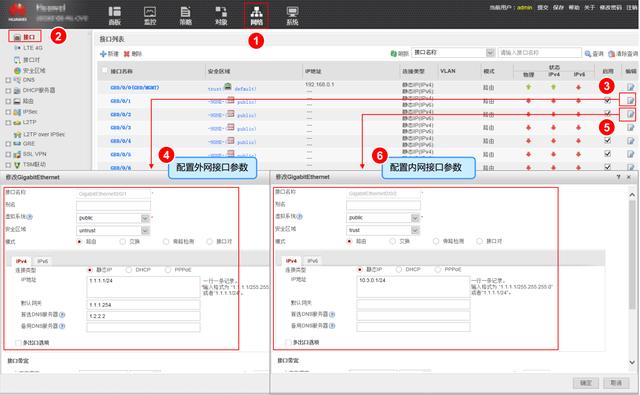Click the 新建 plus icon above interface list
The image size is (640, 395).
[103, 54]
